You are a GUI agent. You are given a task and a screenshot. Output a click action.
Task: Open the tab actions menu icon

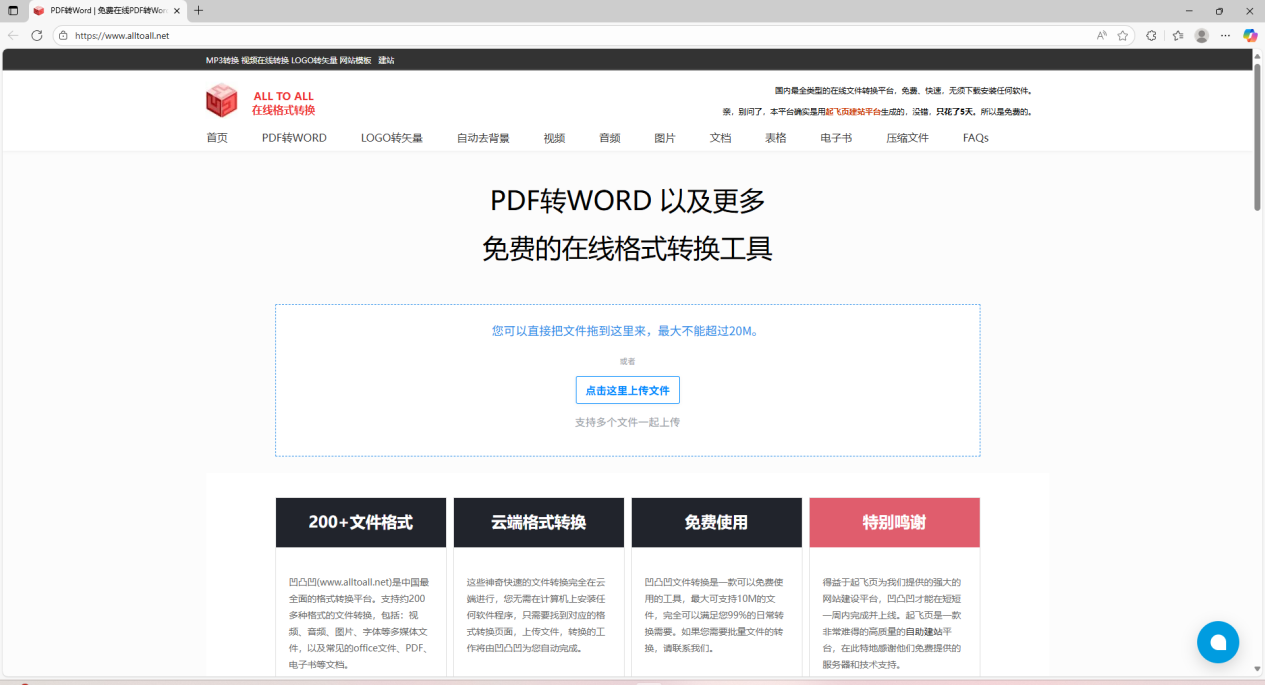13,10
